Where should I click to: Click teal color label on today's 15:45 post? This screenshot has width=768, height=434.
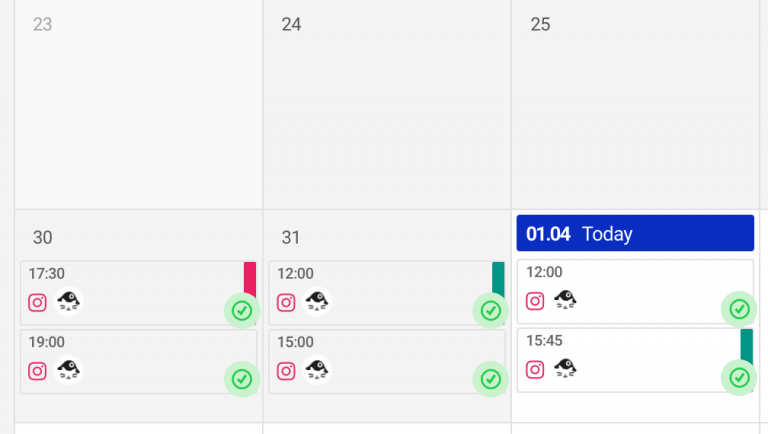746,344
